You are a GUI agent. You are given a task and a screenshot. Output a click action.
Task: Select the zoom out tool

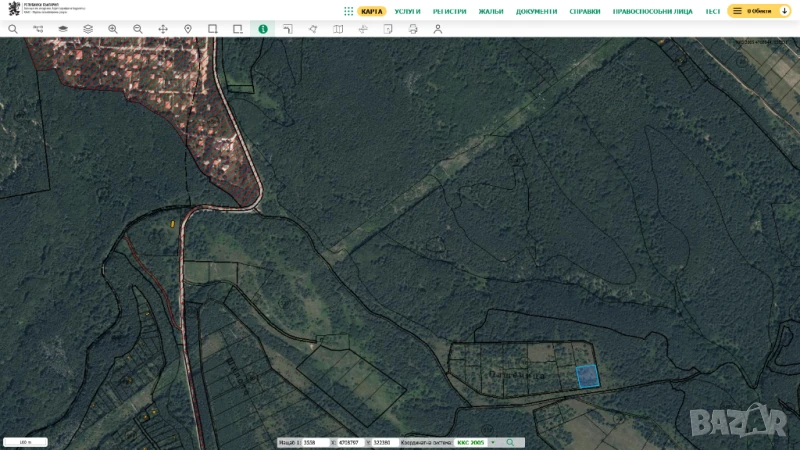(x=138, y=29)
